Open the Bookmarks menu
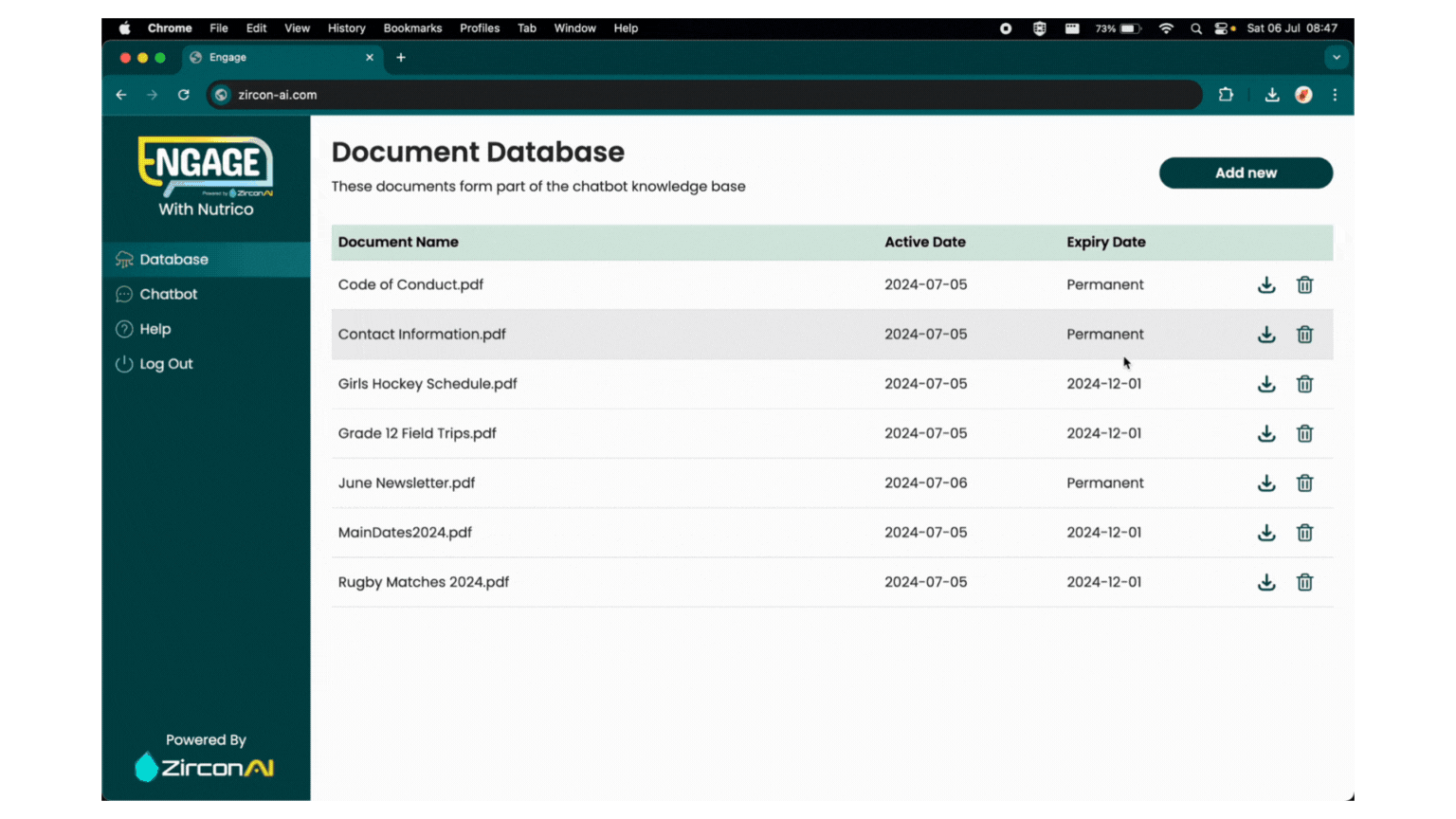This screenshot has width=1456, height=819. pyautogui.click(x=412, y=28)
